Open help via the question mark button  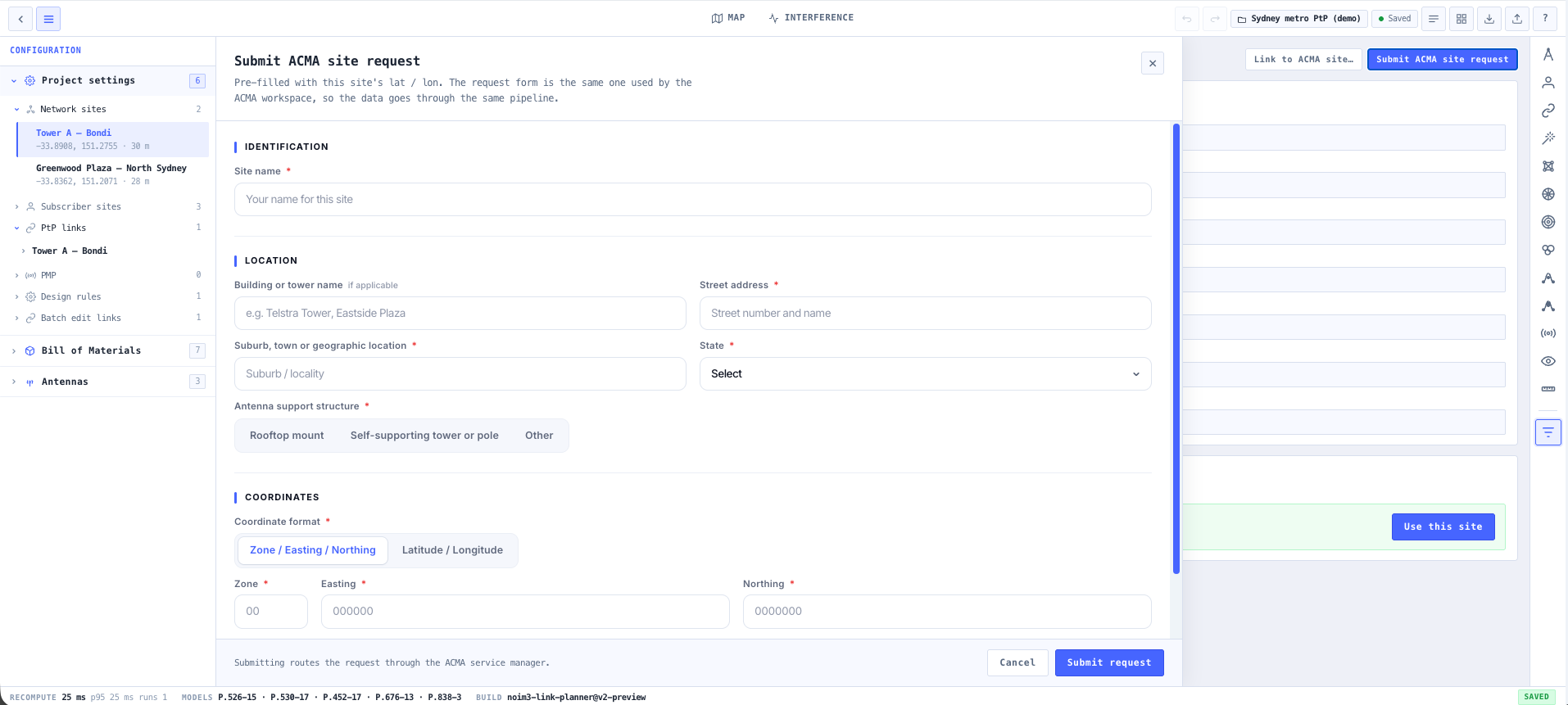pyautogui.click(x=1545, y=19)
